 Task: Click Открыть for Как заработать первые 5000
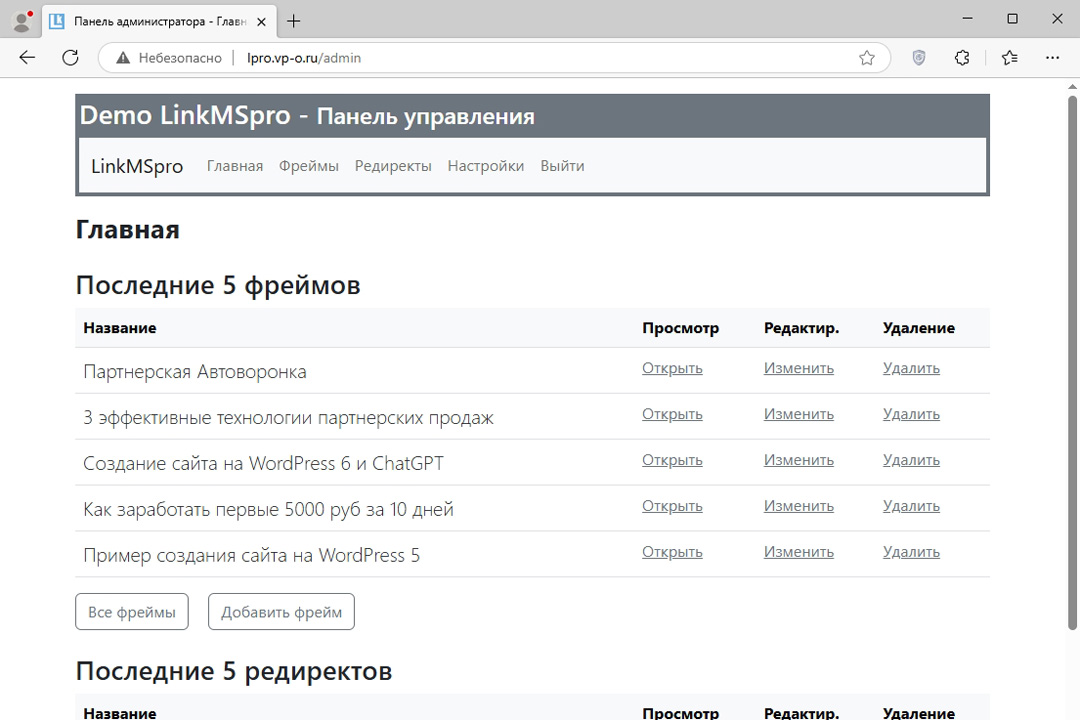tap(672, 506)
